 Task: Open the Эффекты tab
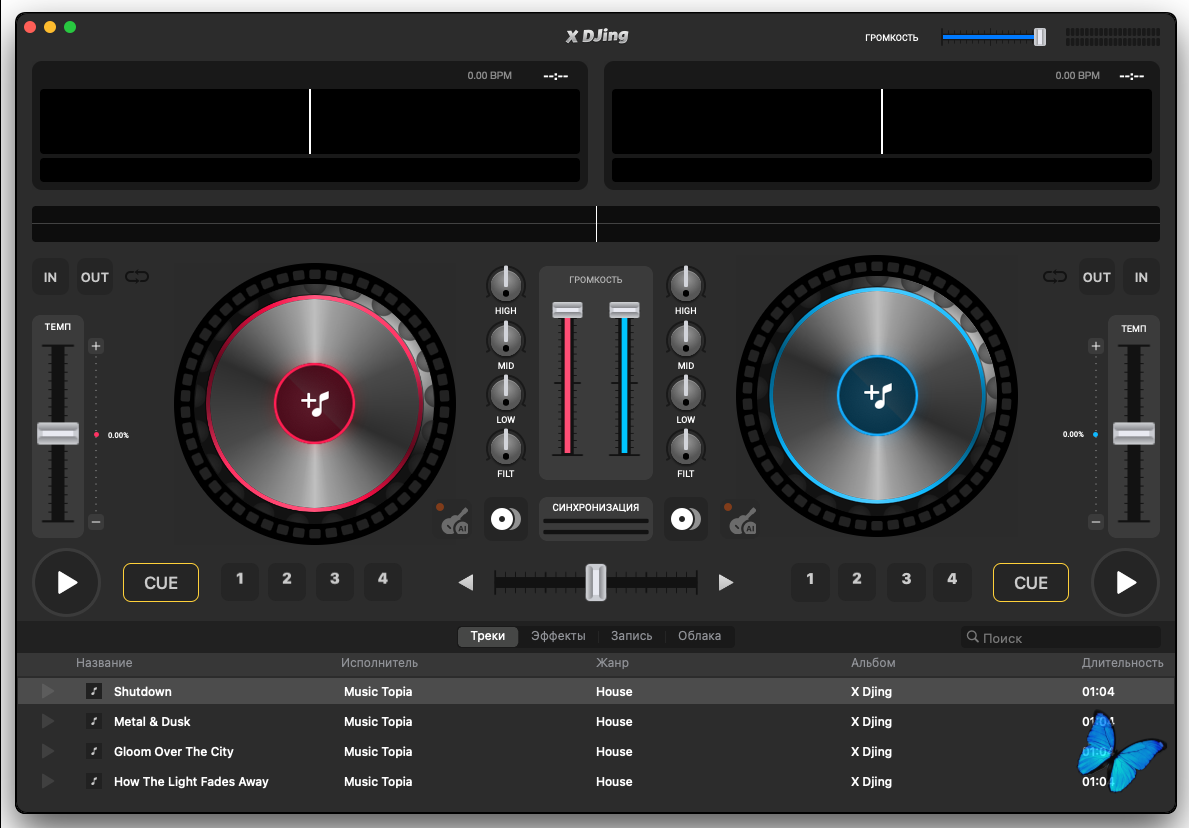click(558, 636)
